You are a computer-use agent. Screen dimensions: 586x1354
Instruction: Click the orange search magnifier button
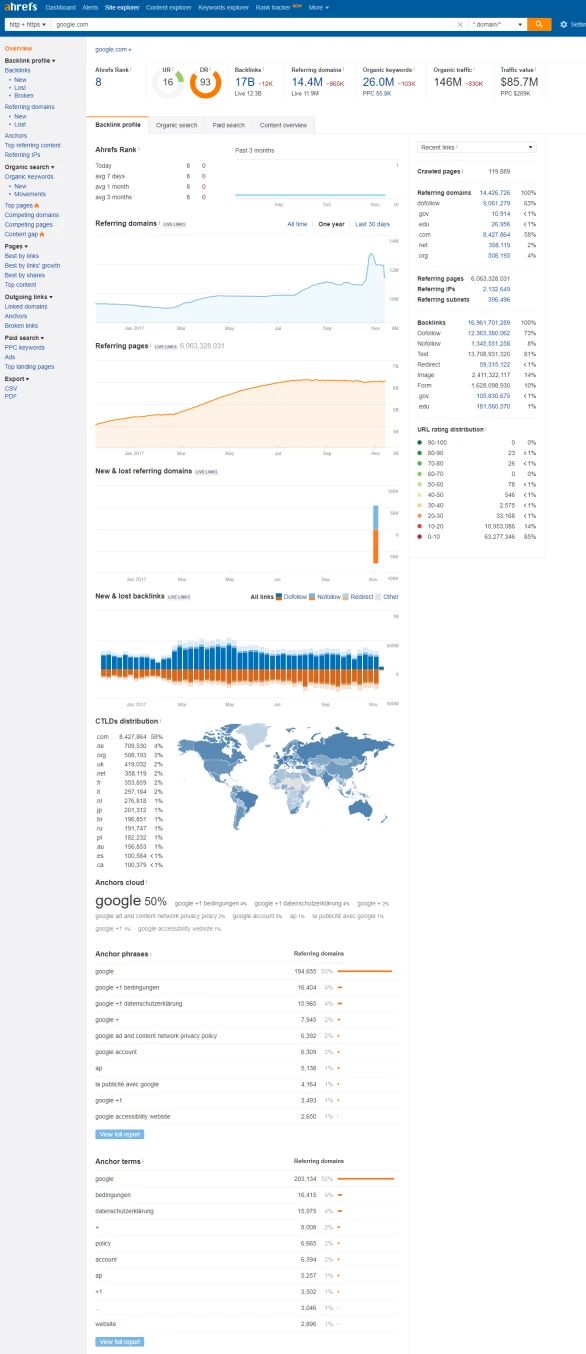click(x=539, y=24)
